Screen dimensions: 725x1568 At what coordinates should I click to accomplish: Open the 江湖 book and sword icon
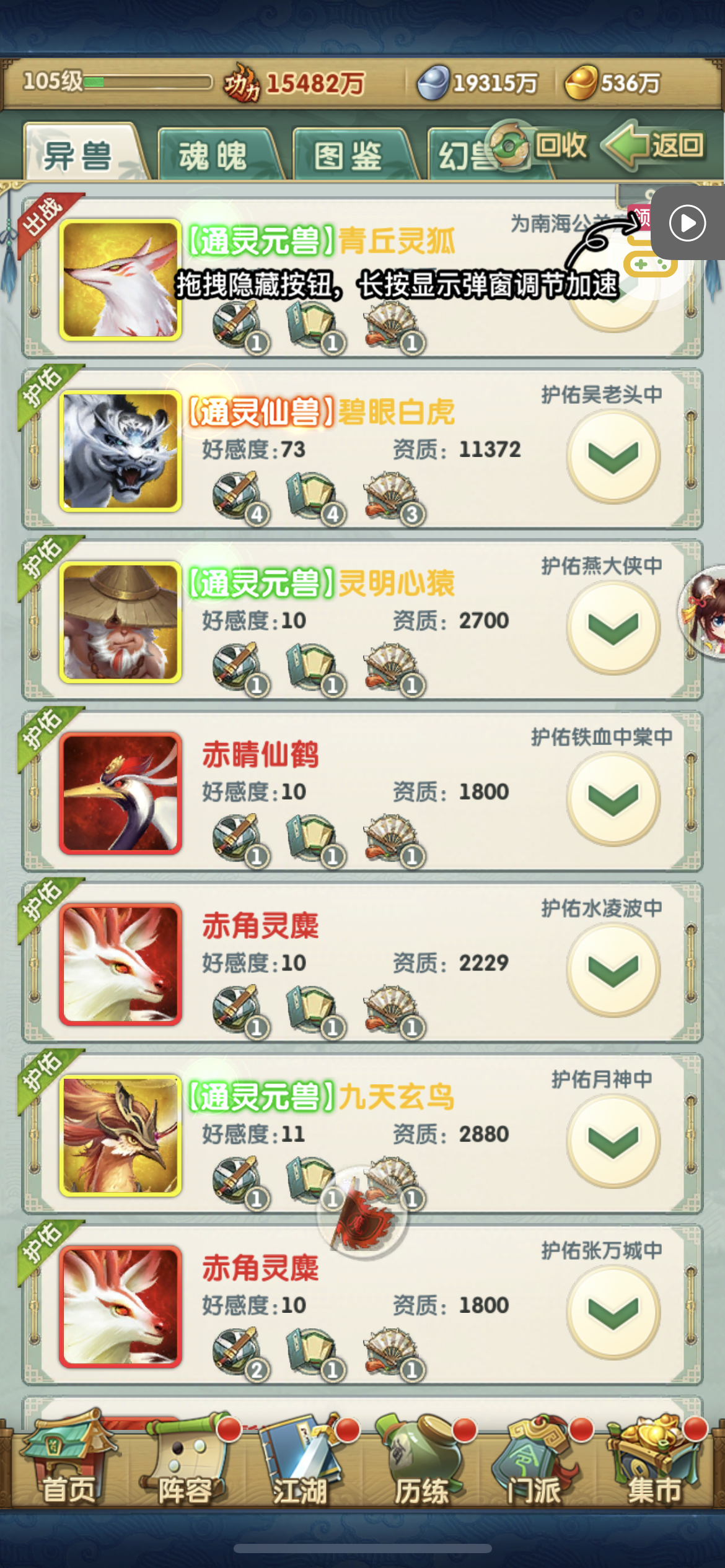pos(301,1458)
